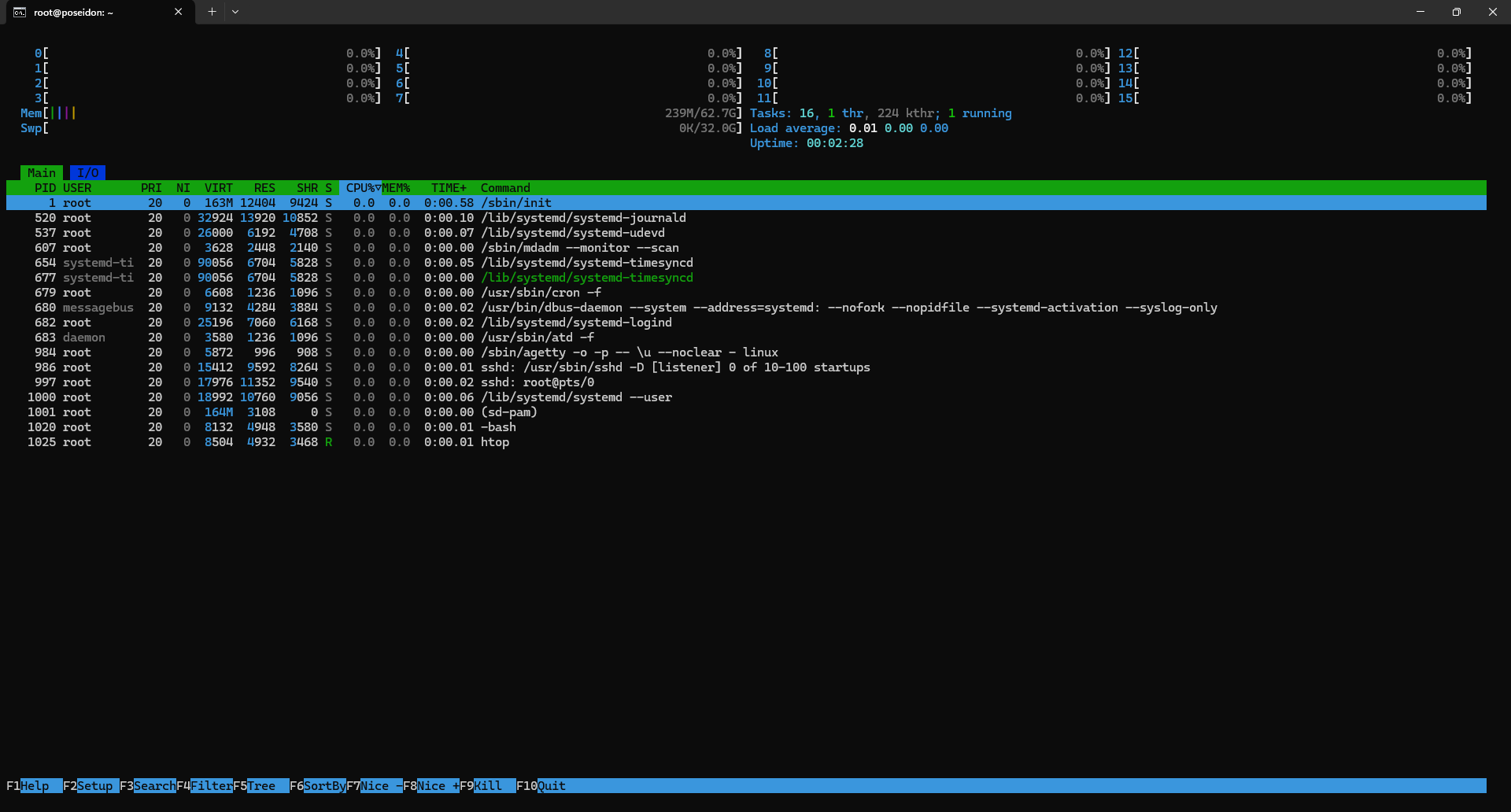Close the root@poseidon tab
This screenshot has height=812, width=1511.
point(178,12)
